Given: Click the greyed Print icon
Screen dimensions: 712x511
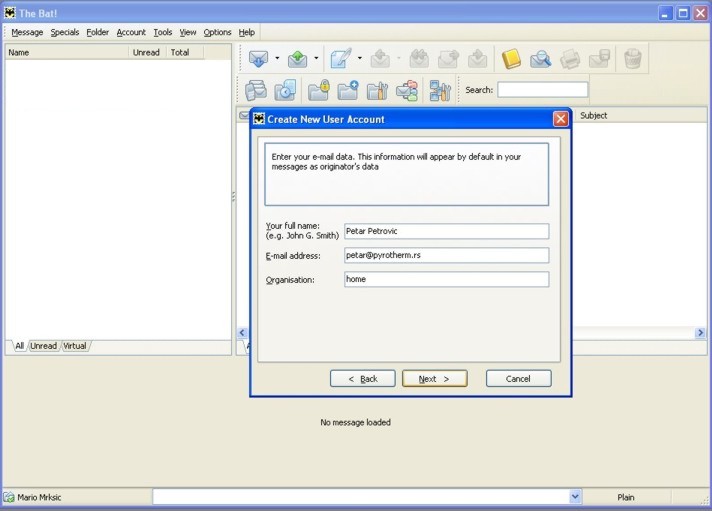Looking at the screenshot, I should (x=570, y=59).
